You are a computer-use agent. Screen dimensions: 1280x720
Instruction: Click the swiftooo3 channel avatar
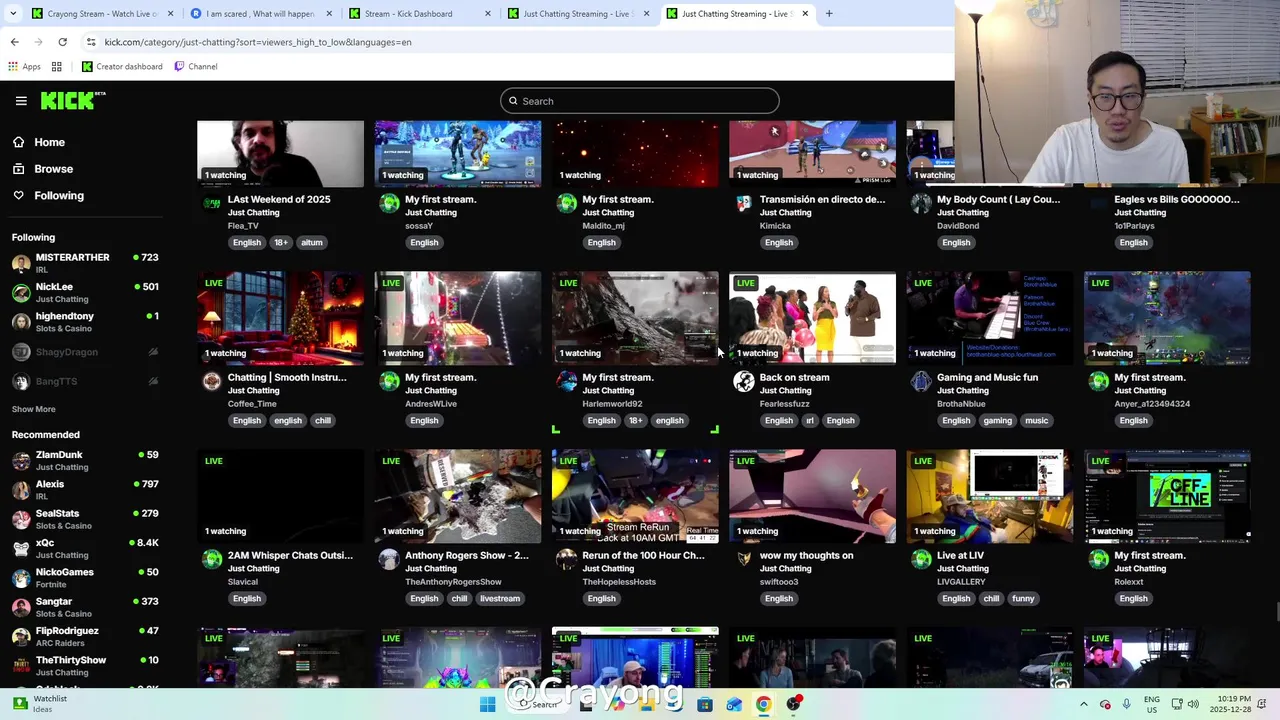click(x=744, y=559)
